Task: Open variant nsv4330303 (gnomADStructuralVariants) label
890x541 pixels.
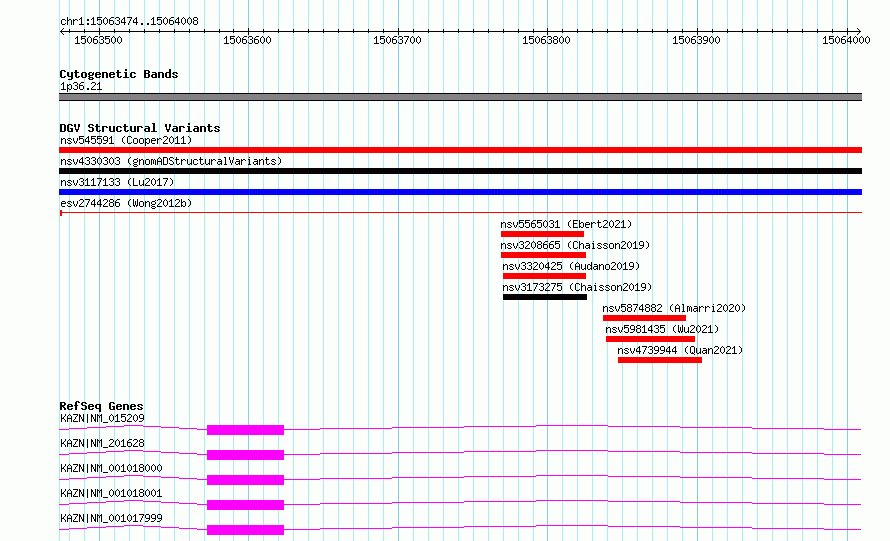Action: click(171, 161)
